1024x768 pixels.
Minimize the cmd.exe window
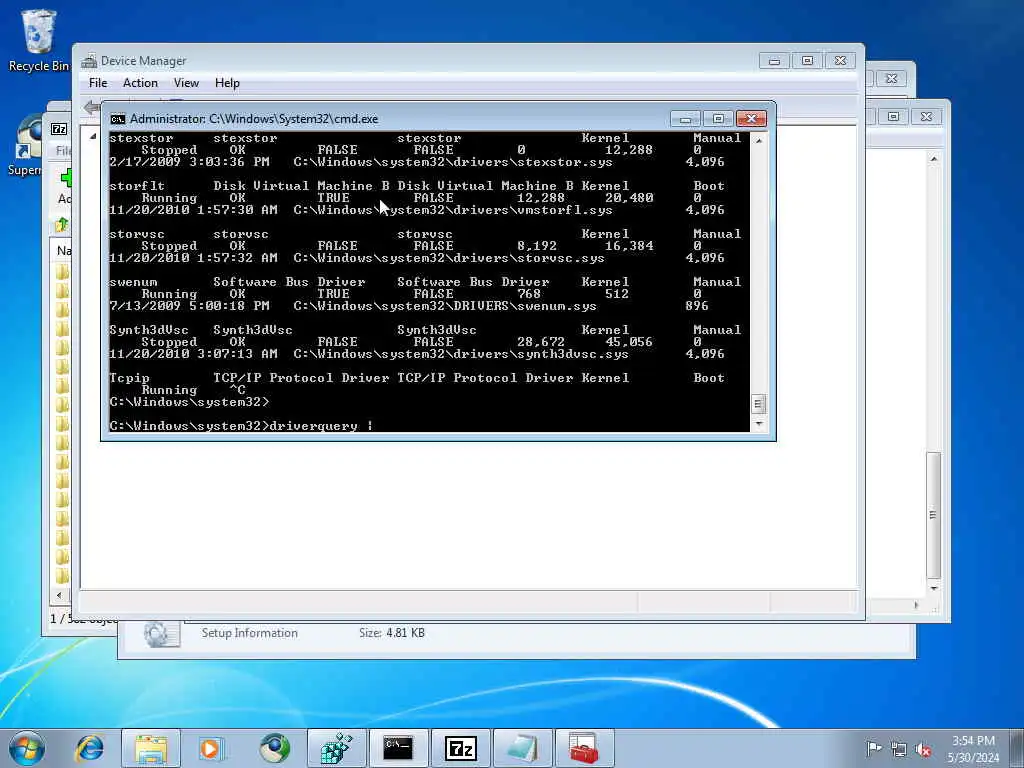coord(685,119)
